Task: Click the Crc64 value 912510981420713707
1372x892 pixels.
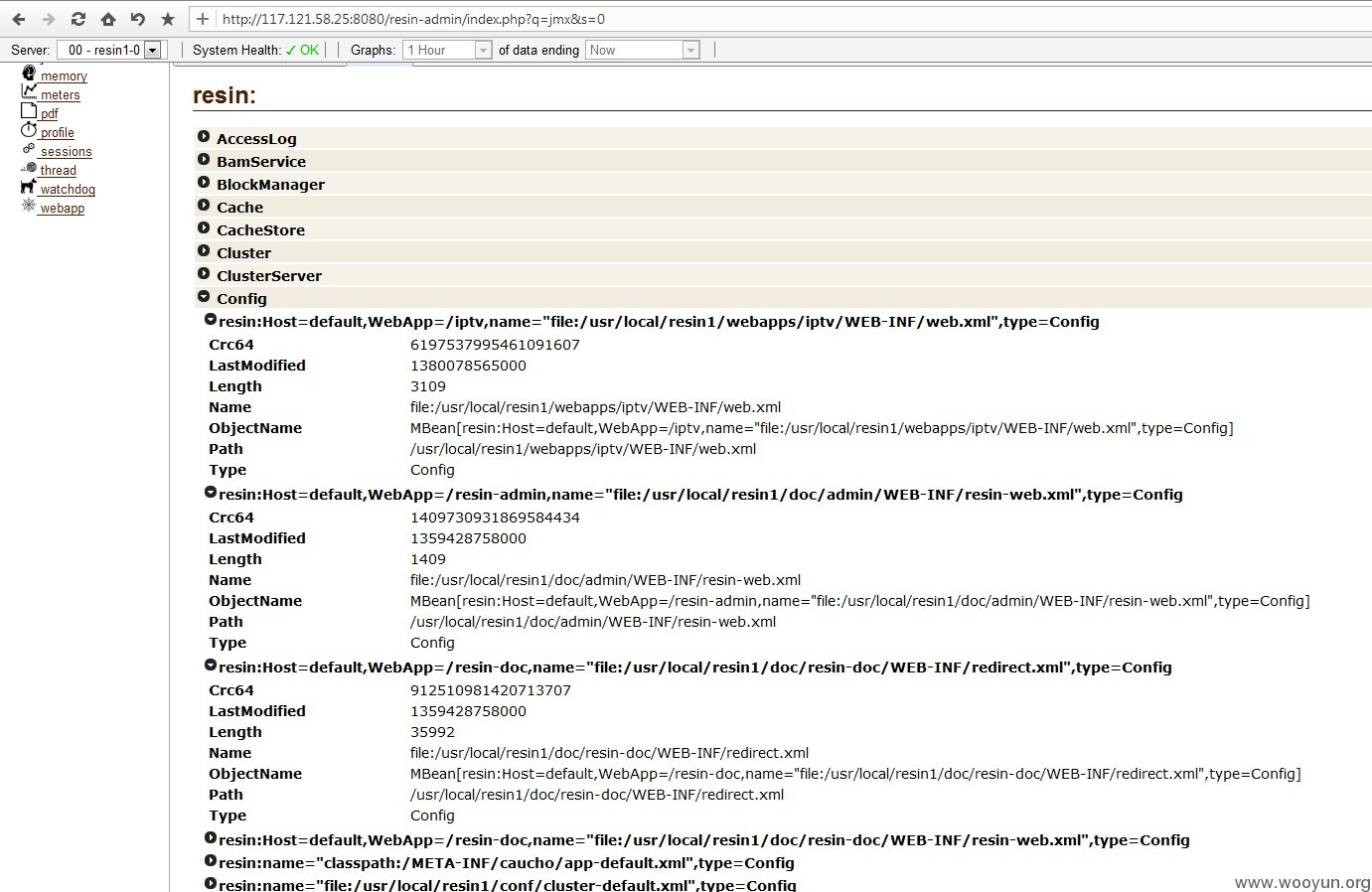Action: click(491, 690)
